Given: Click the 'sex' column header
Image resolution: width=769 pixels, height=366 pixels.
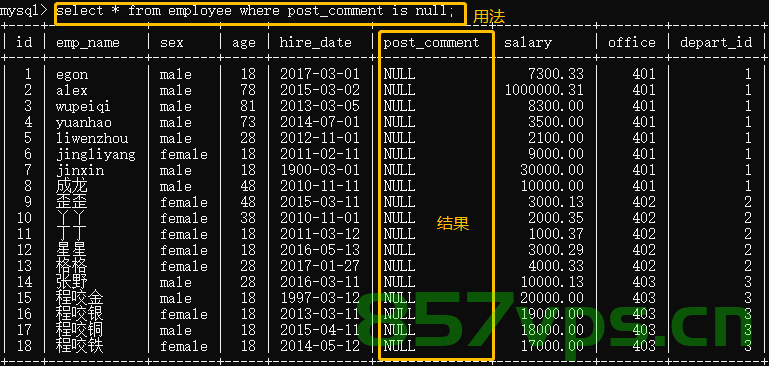Looking at the screenshot, I should pyautogui.click(x=172, y=43).
